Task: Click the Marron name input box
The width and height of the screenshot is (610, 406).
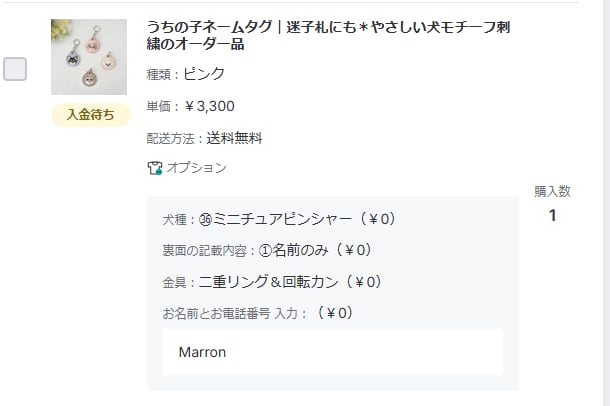Action: [332, 352]
